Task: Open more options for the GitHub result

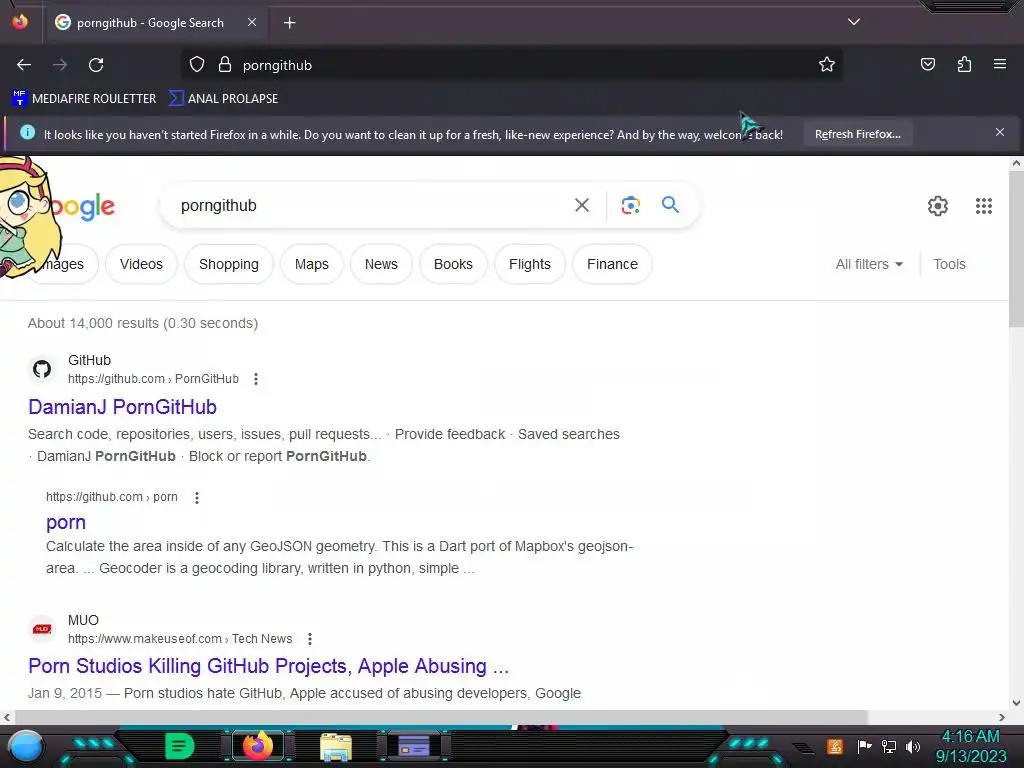Action: (x=256, y=379)
